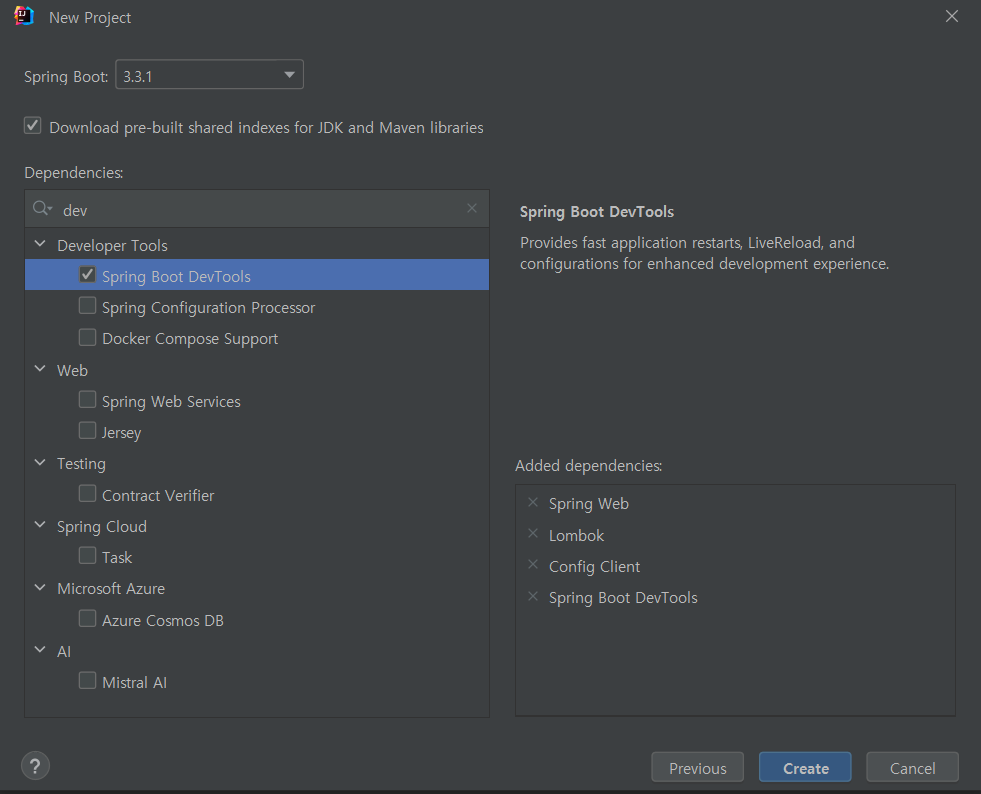Check Spring Configuration Processor

point(88,306)
